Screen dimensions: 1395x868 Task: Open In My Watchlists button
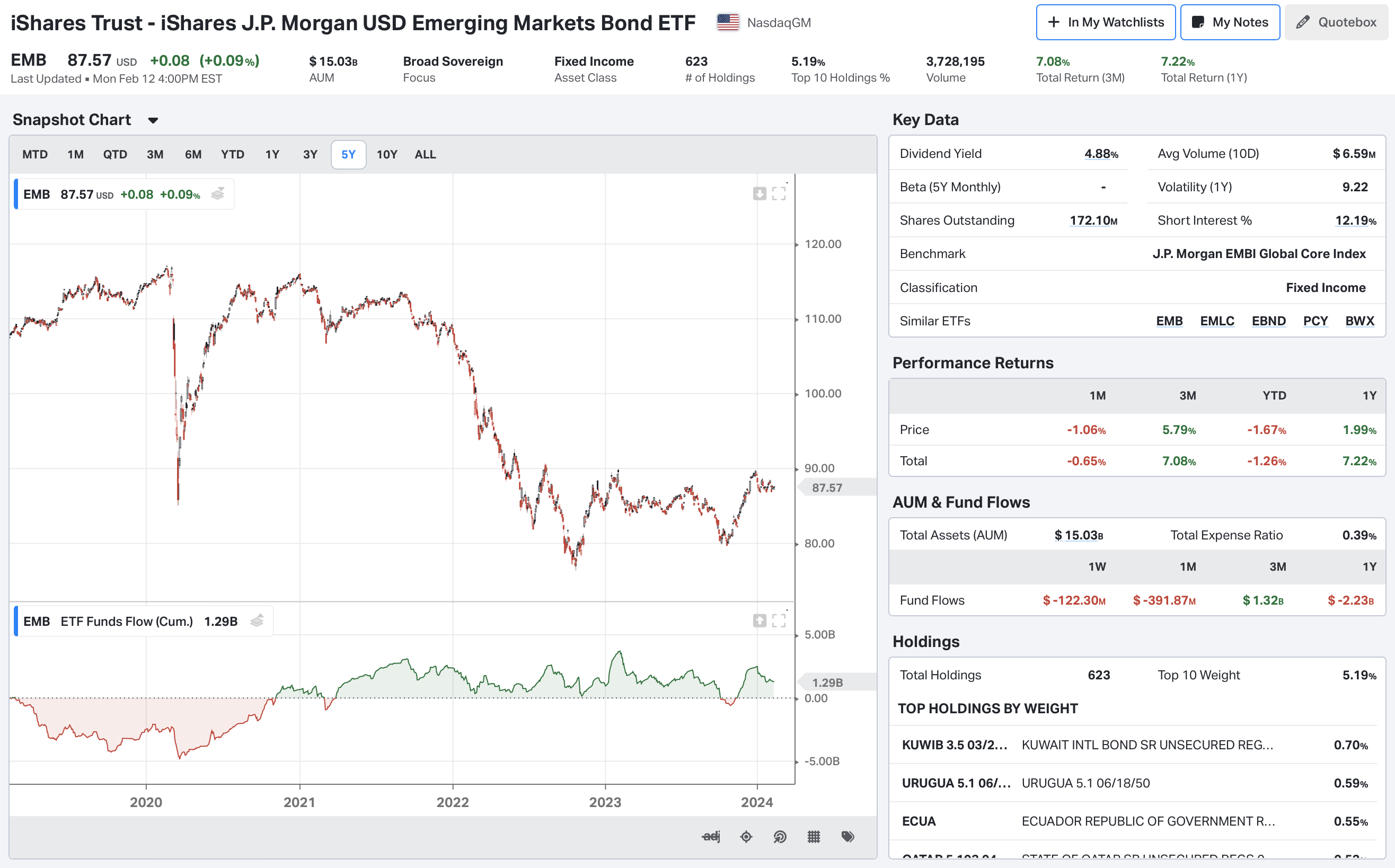pyautogui.click(x=1106, y=22)
